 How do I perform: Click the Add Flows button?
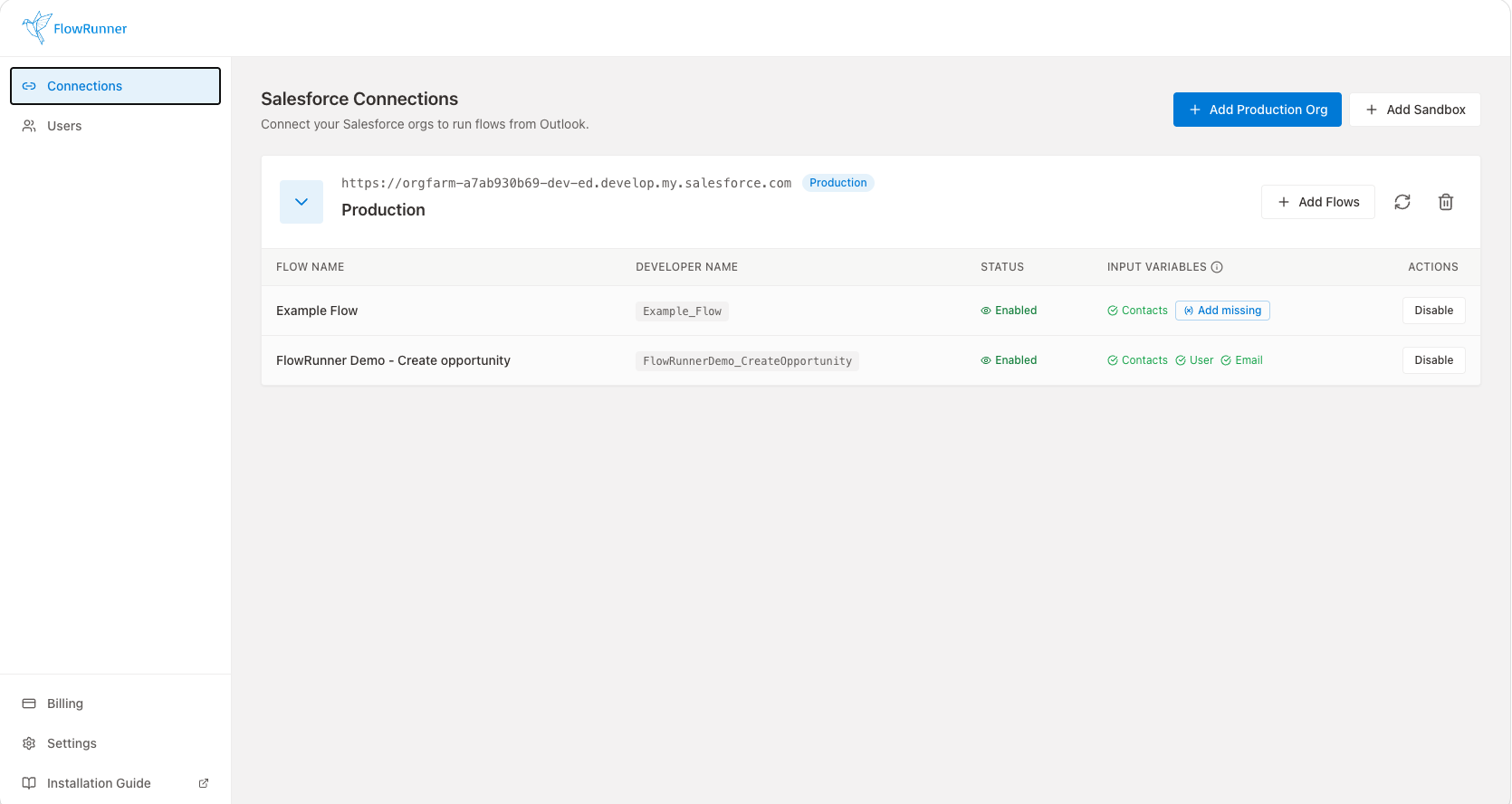(x=1317, y=202)
